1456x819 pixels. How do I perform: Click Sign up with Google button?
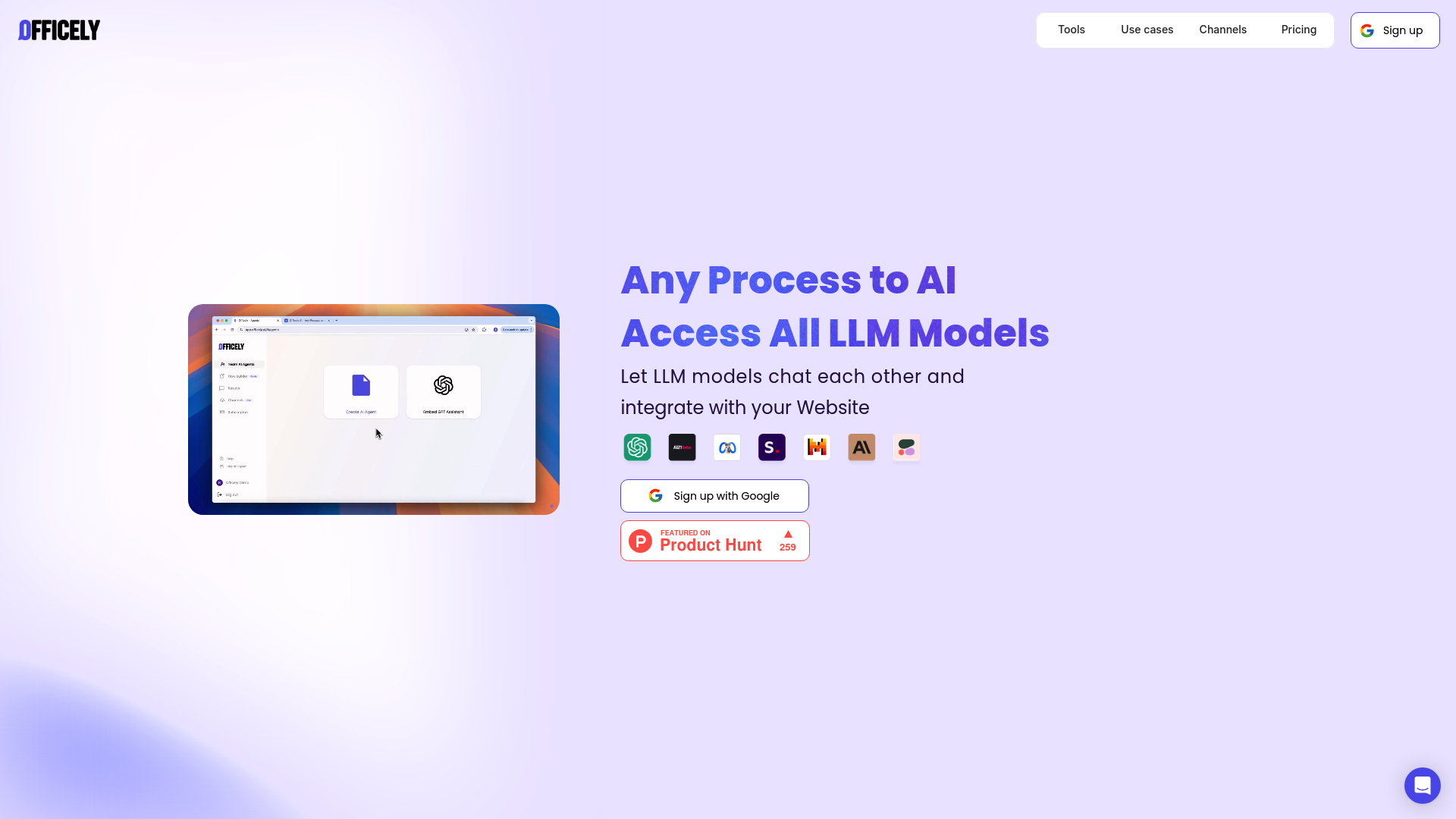point(715,496)
